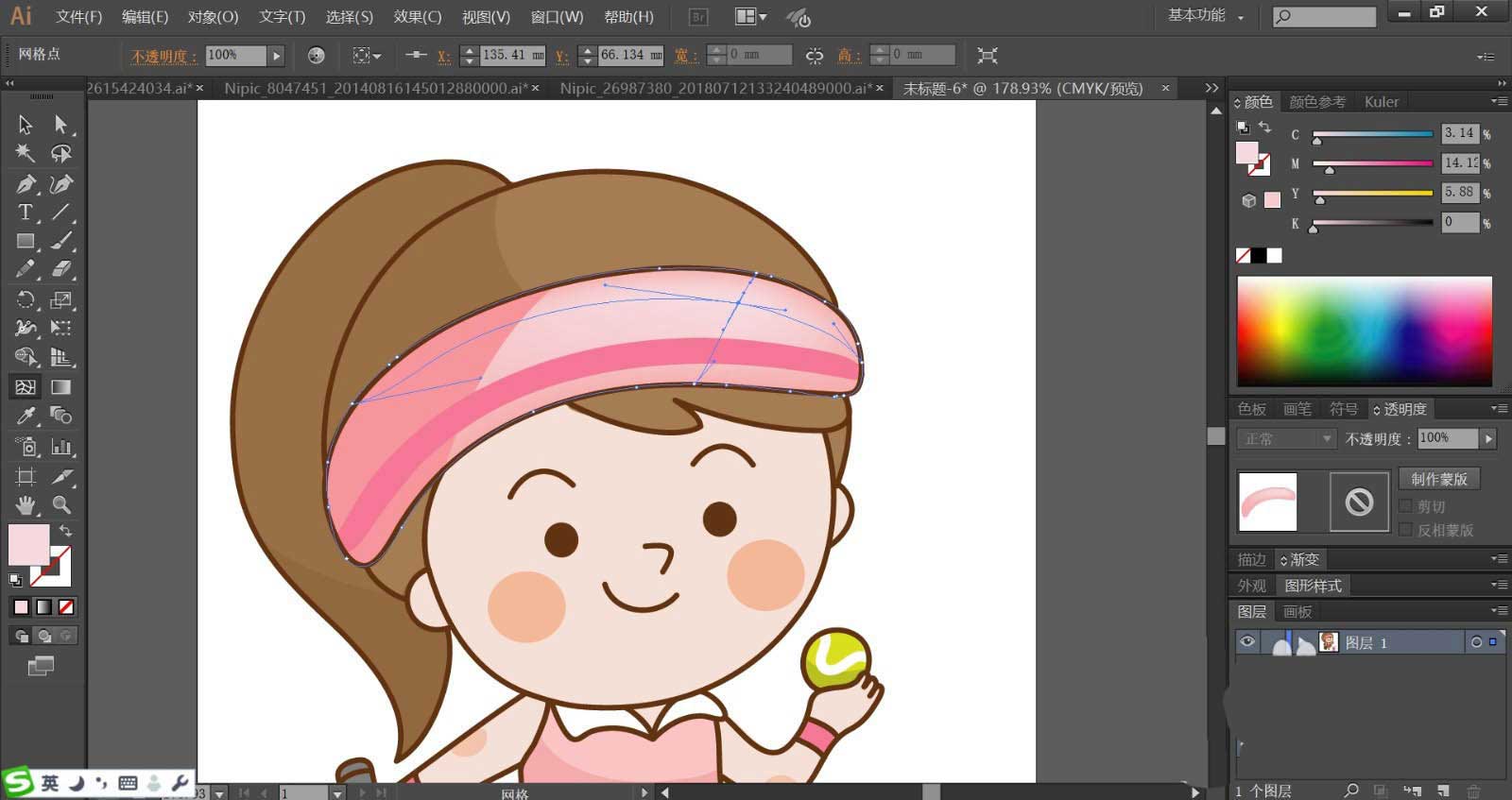Click the 制作蒙版 button
1512x800 pixels.
click(1438, 479)
